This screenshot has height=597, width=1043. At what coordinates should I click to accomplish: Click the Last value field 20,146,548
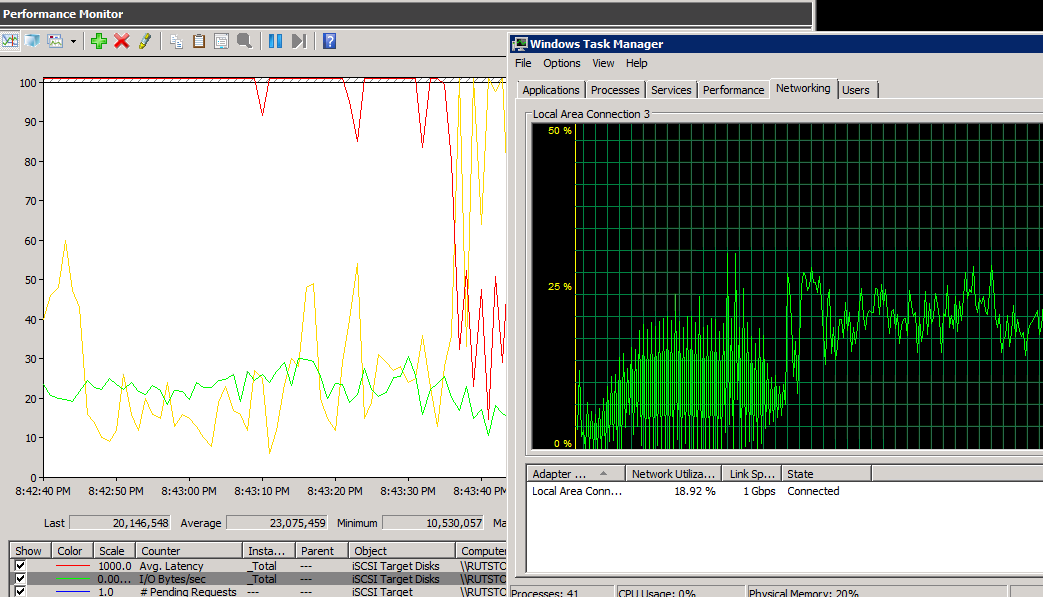(x=120, y=523)
